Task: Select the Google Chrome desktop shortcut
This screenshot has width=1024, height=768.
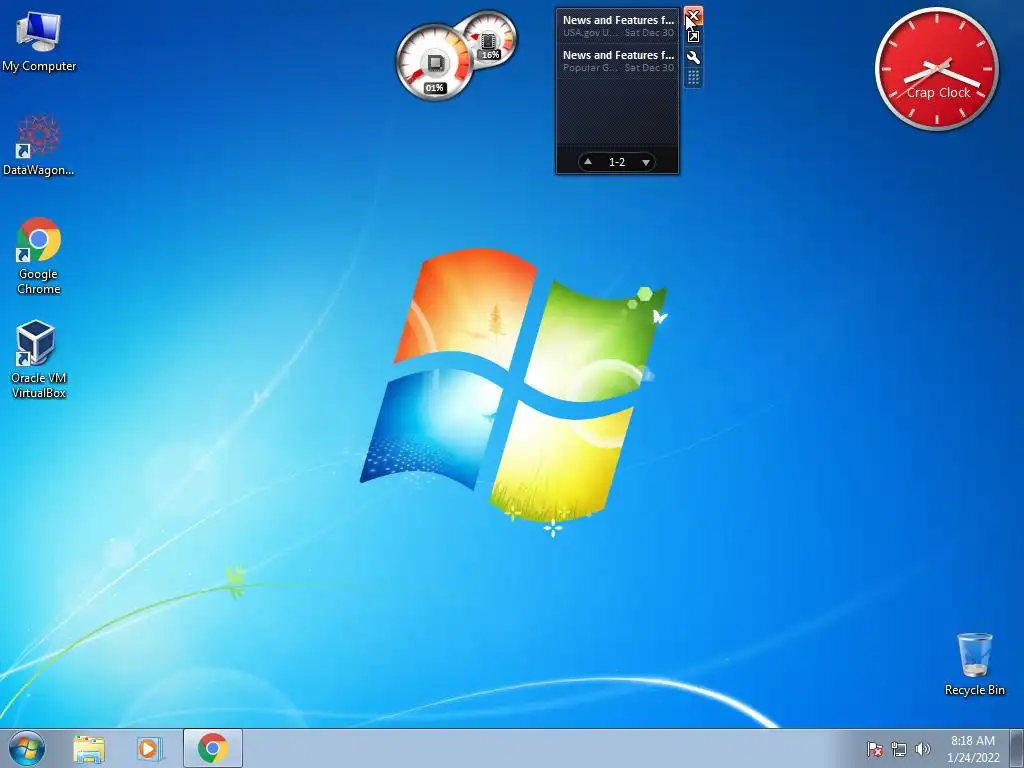Action: click(x=39, y=255)
